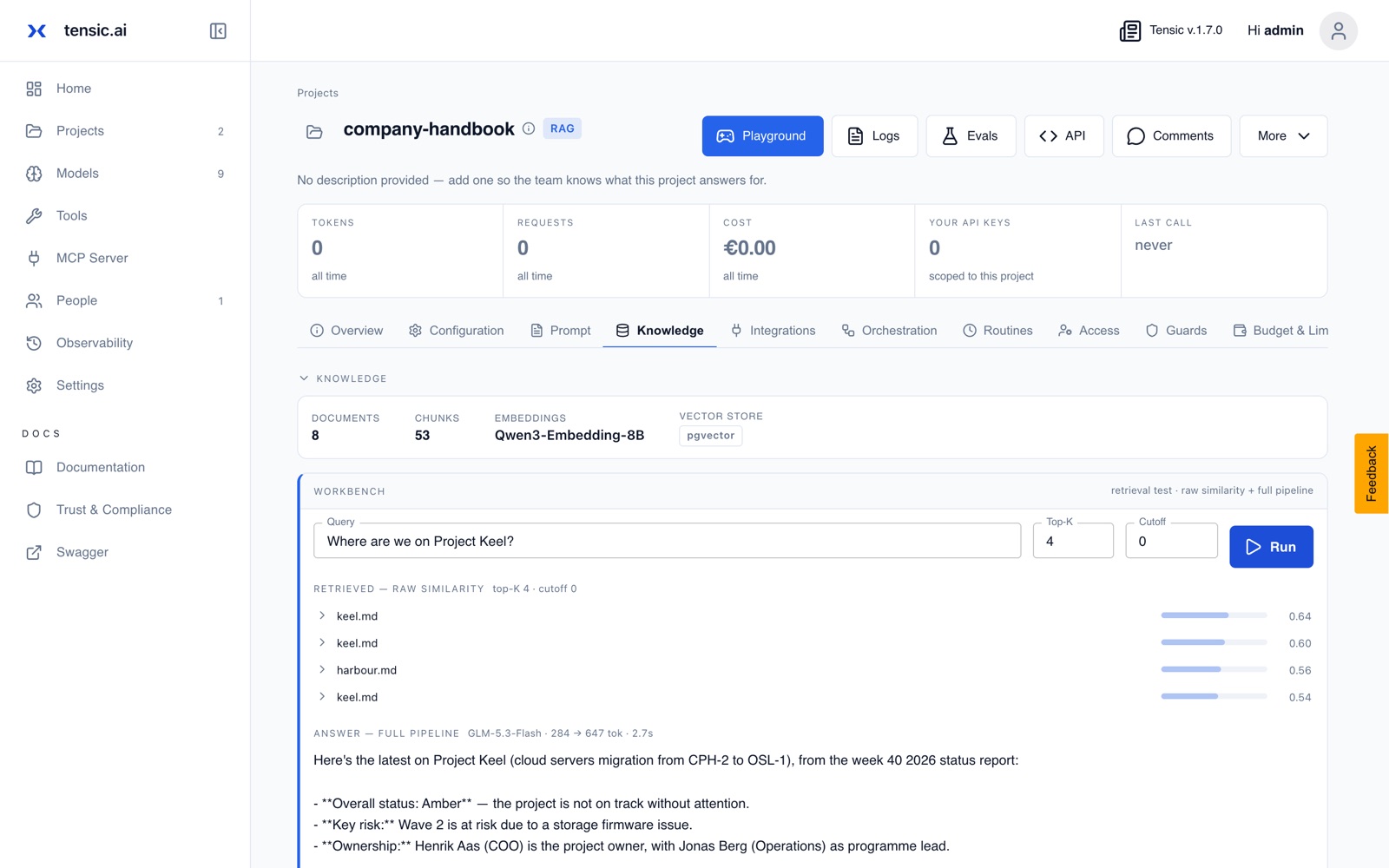The image size is (1389, 868).
Task: Expand the keel.md result scored 0.54
Action: pos(322,696)
